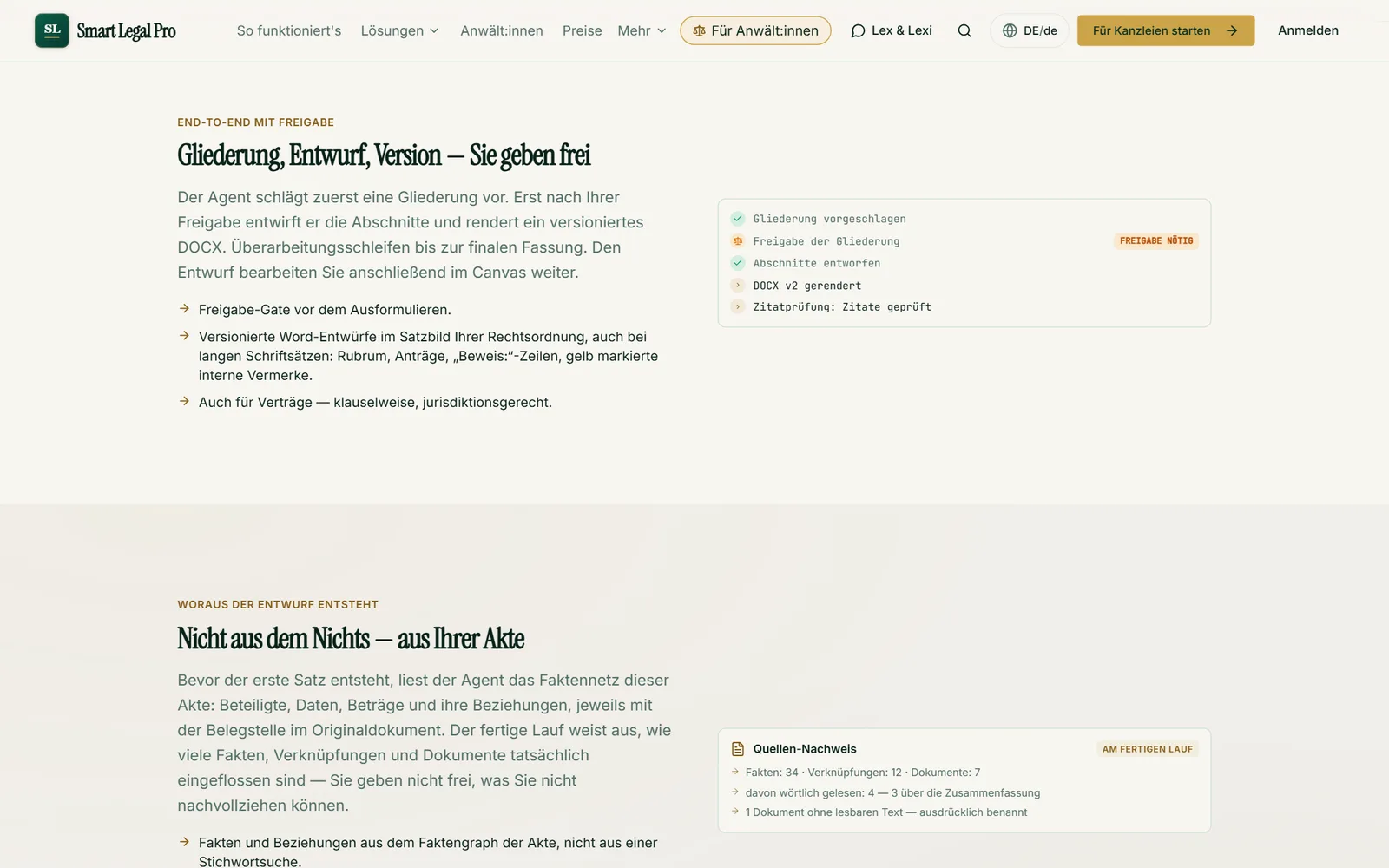Open Lex & Lexi nav item
The image size is (1389, 868).
coord(892,30)
